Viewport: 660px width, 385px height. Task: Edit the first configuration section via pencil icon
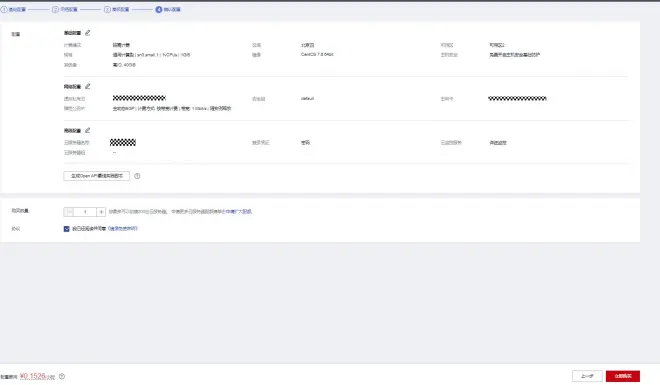pos(88,32)
